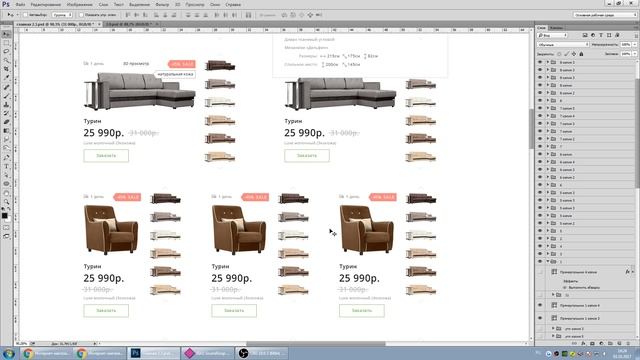640x360 pixels.
Task: Click the 'натуральная кожа' tag on the sofa
Action: 176,74
